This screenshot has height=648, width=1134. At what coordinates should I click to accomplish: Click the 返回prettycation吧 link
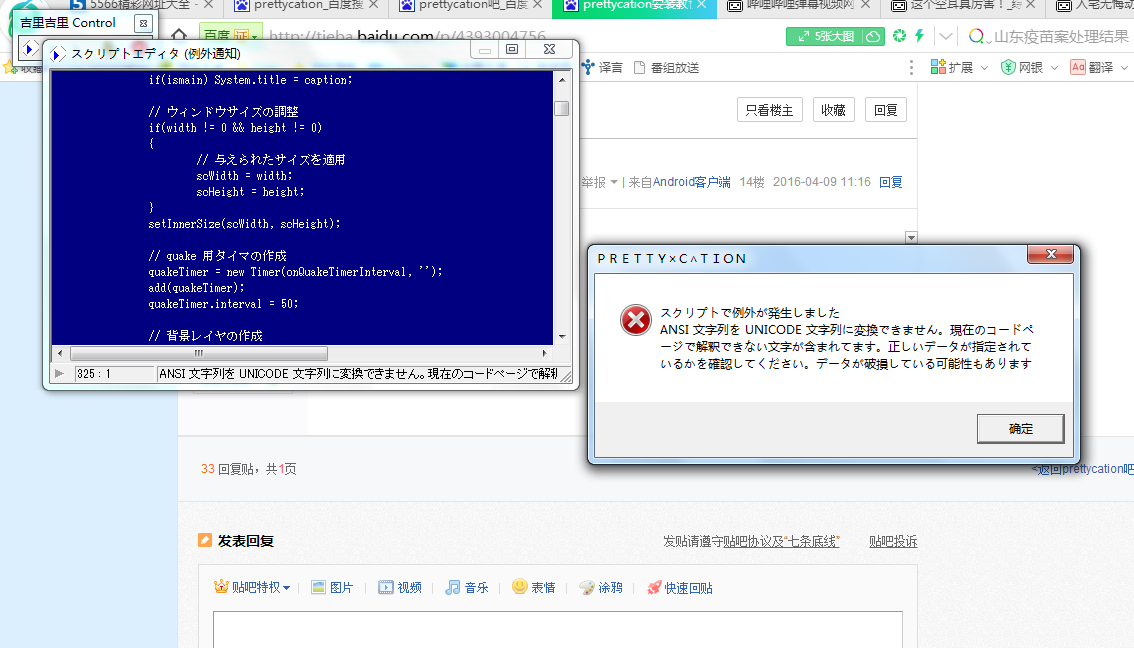1083,469
